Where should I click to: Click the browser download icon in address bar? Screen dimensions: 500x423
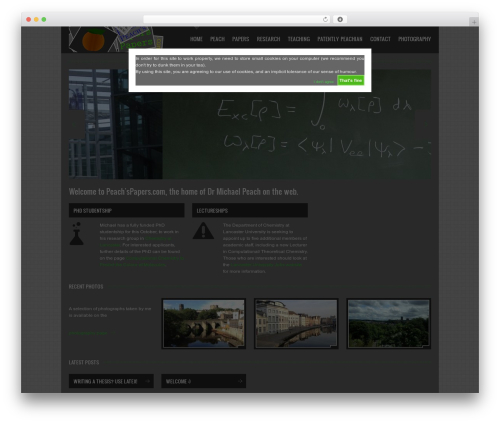coord(340,19)
